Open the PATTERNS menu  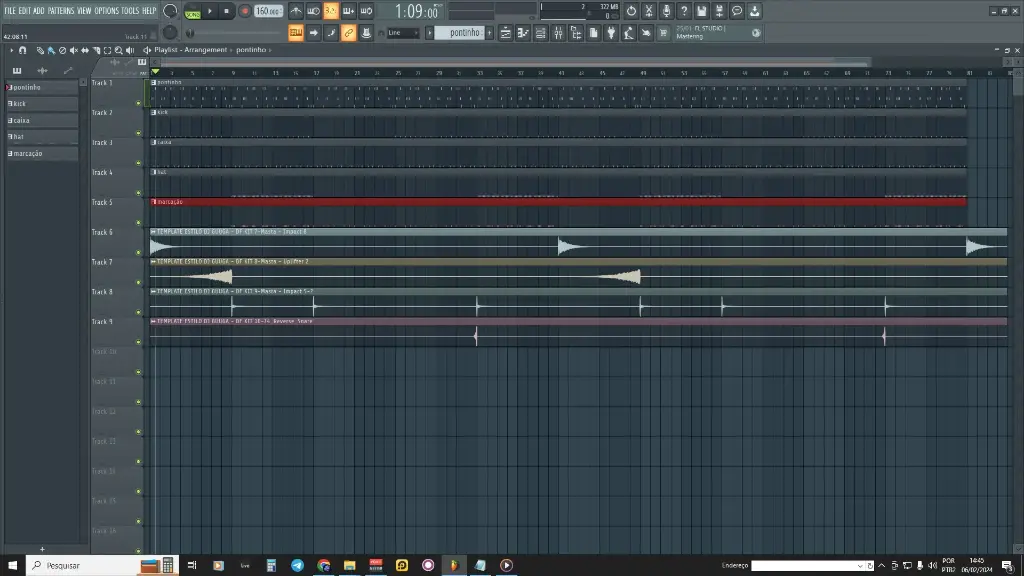61,10
